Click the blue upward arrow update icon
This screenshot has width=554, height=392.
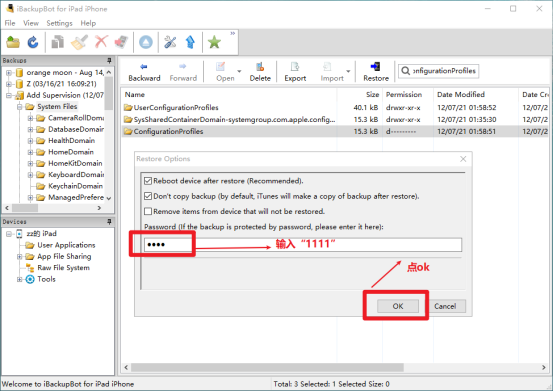coord(190,42)
